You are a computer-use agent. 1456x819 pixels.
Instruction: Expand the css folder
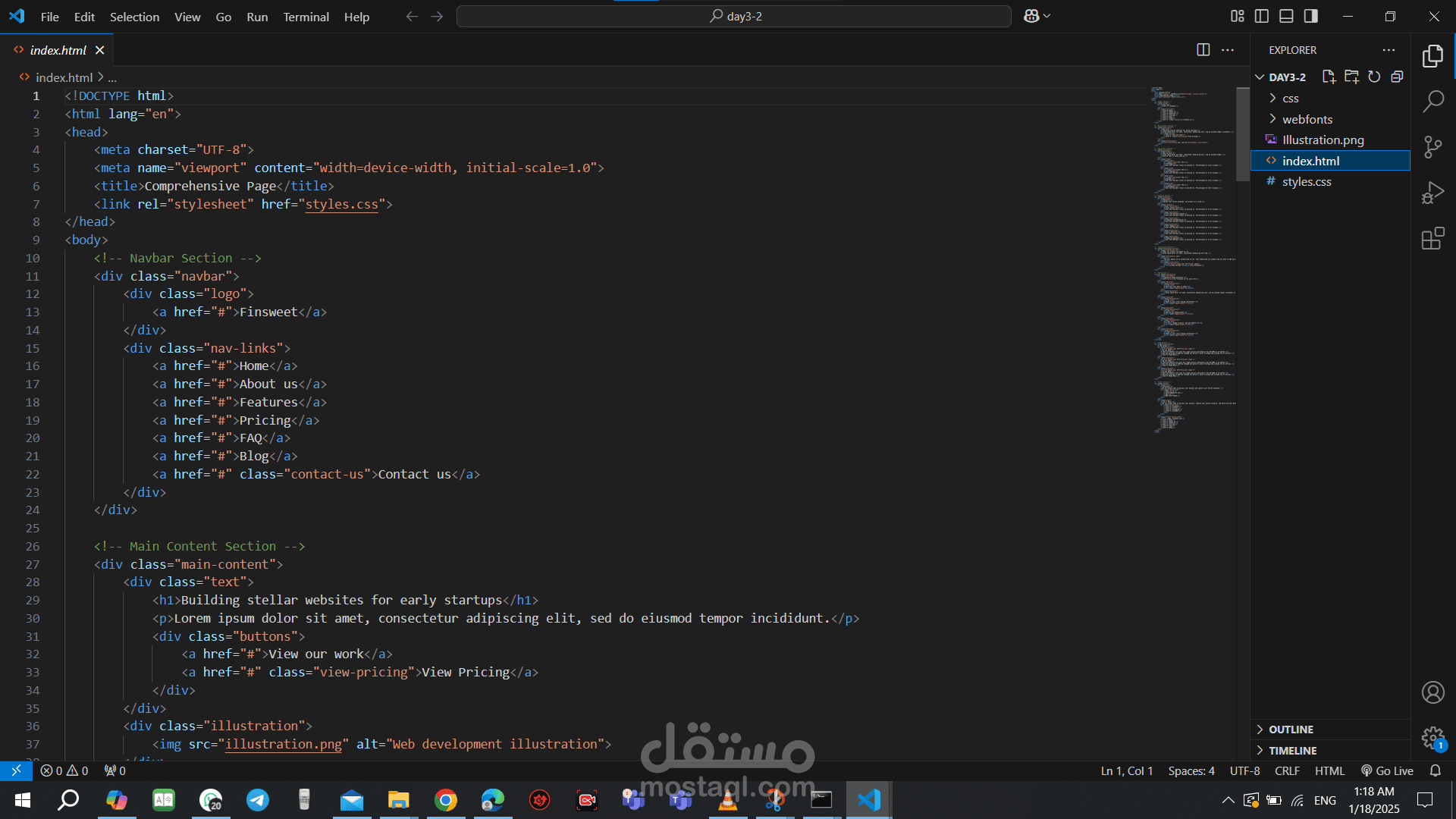click(x=1290, y=99)
